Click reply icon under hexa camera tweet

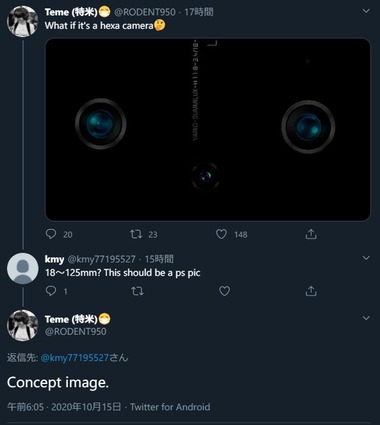(x=51, y=234)
